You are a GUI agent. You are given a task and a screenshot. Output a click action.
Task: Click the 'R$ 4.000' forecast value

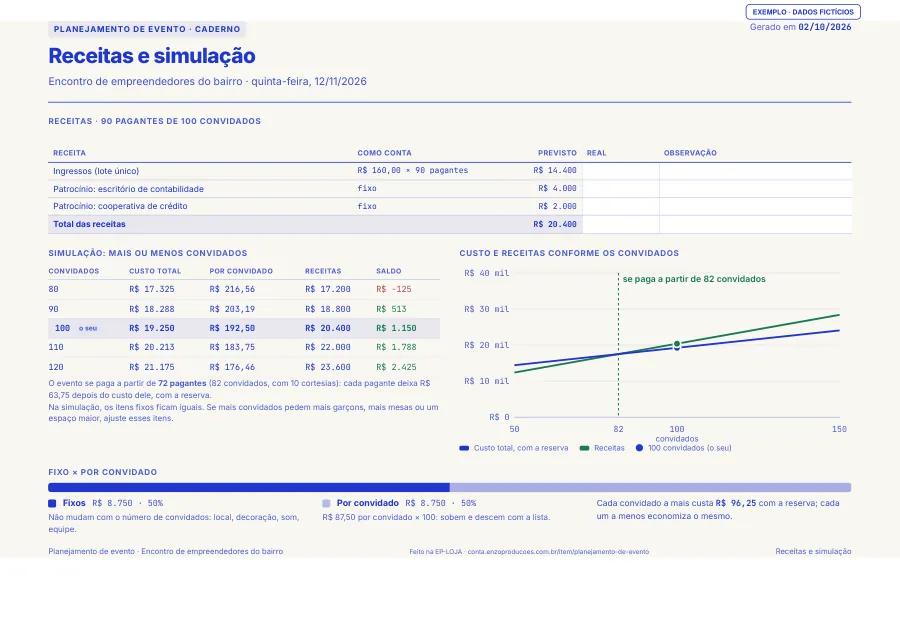[x=557, y=188]
